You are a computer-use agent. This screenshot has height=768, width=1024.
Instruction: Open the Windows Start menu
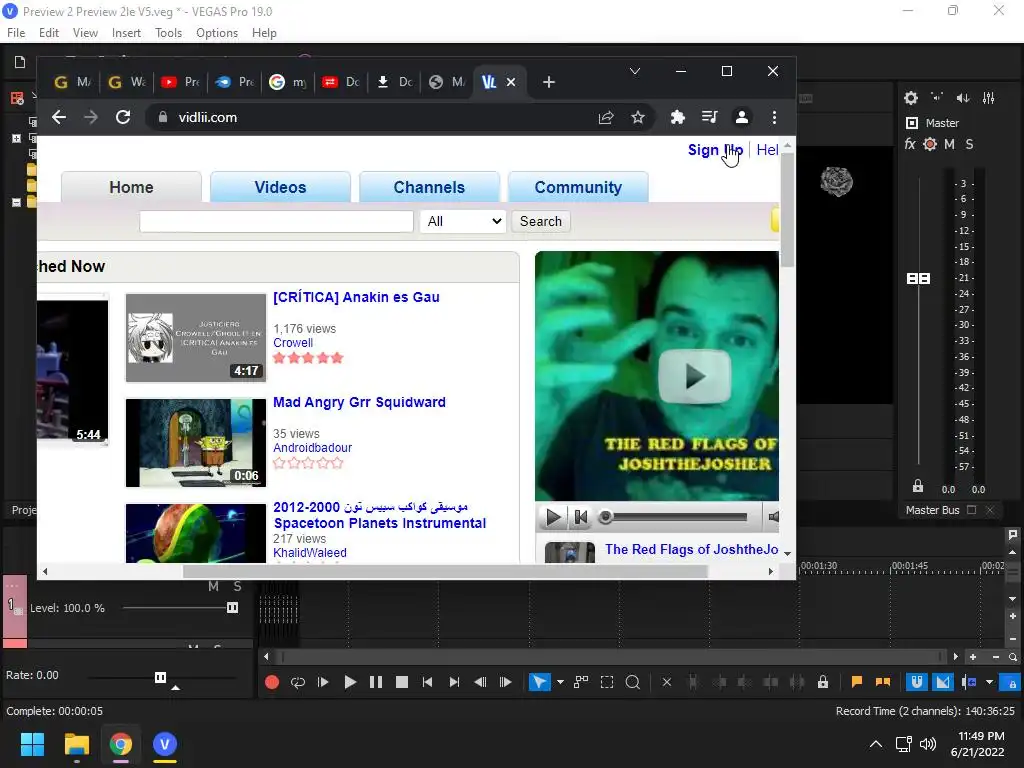click(32, 744)
